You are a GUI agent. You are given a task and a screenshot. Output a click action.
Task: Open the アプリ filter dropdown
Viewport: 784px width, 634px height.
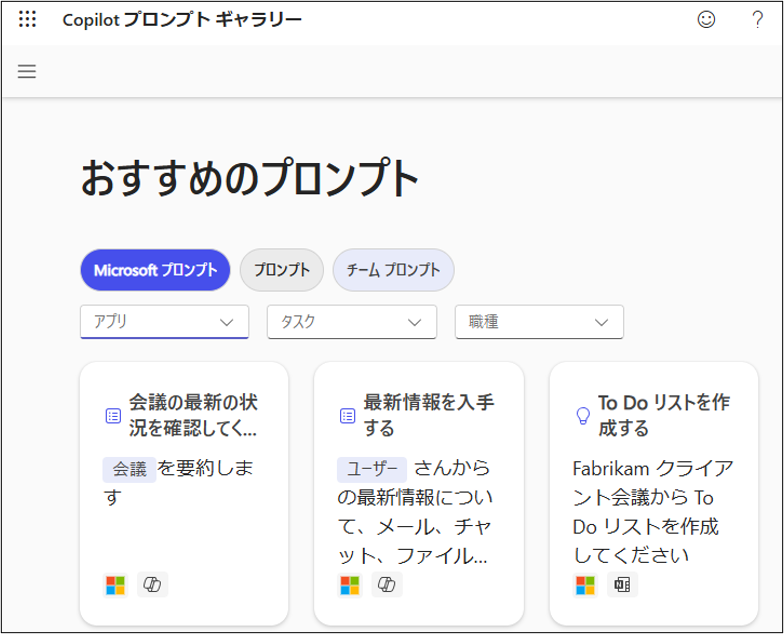(x=164, y=322)
